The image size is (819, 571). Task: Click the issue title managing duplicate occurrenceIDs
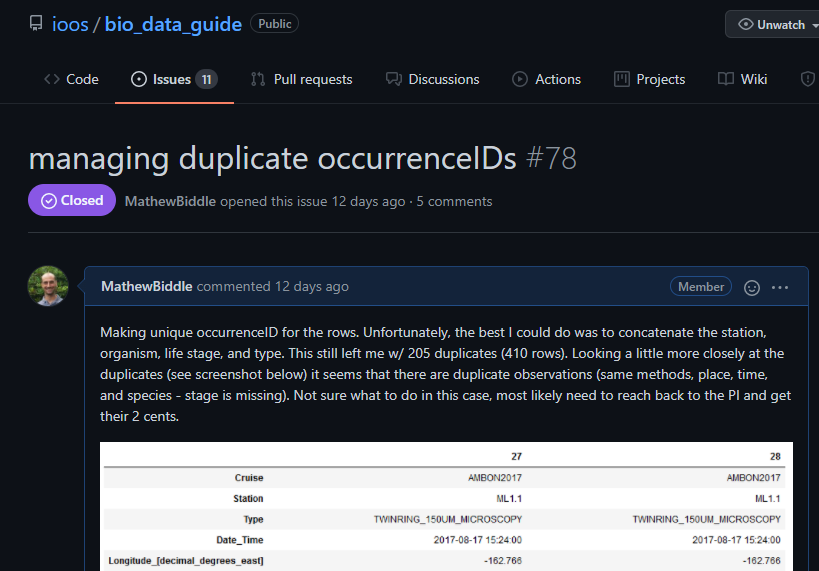tap(272, 159)
